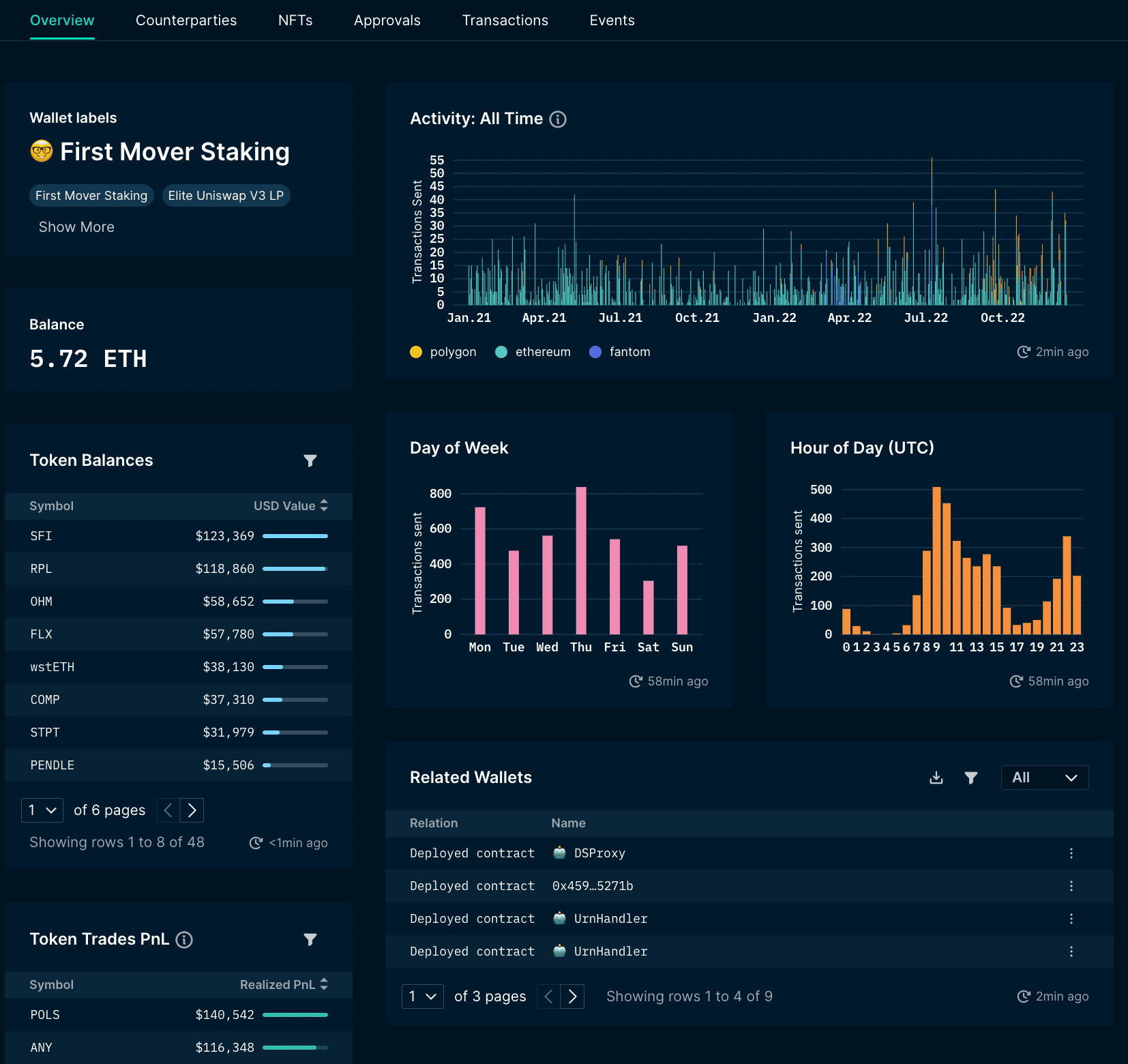
Task: Click the First Mover Staking label tag
Action: (x=91, y=196)
